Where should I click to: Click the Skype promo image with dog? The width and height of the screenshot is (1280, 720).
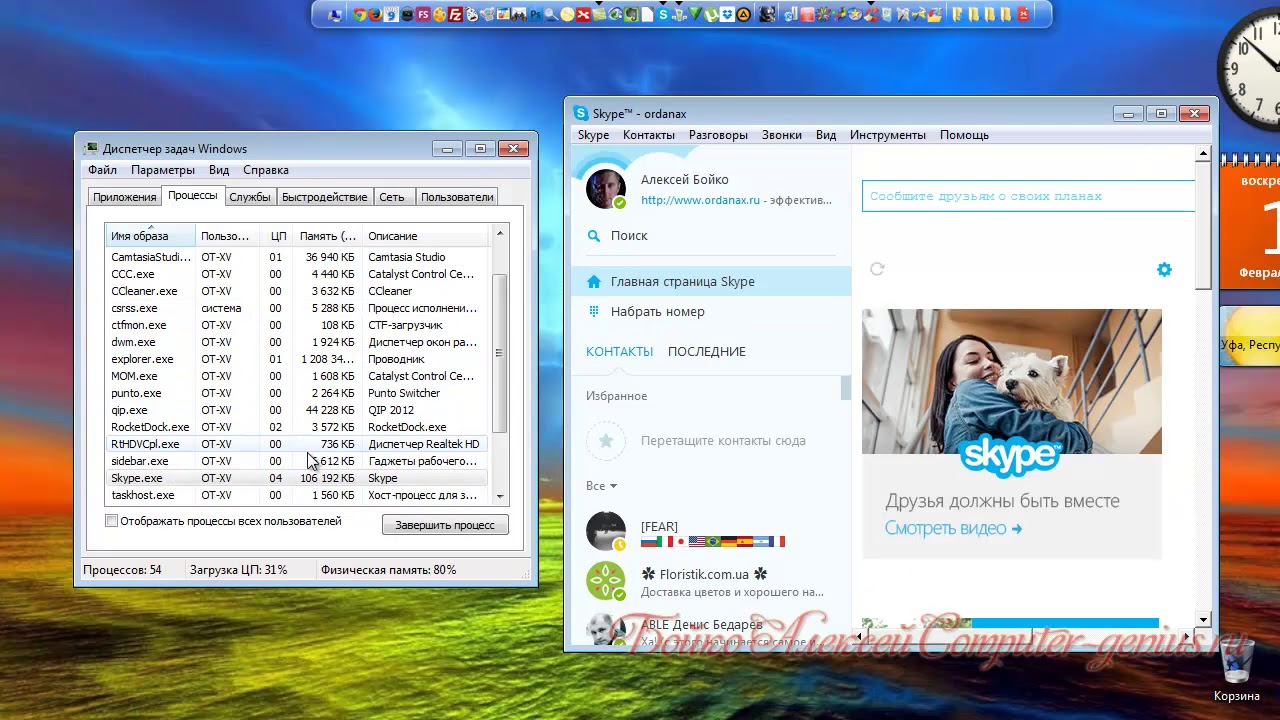pyautogui.click(x=1012, y=382)
